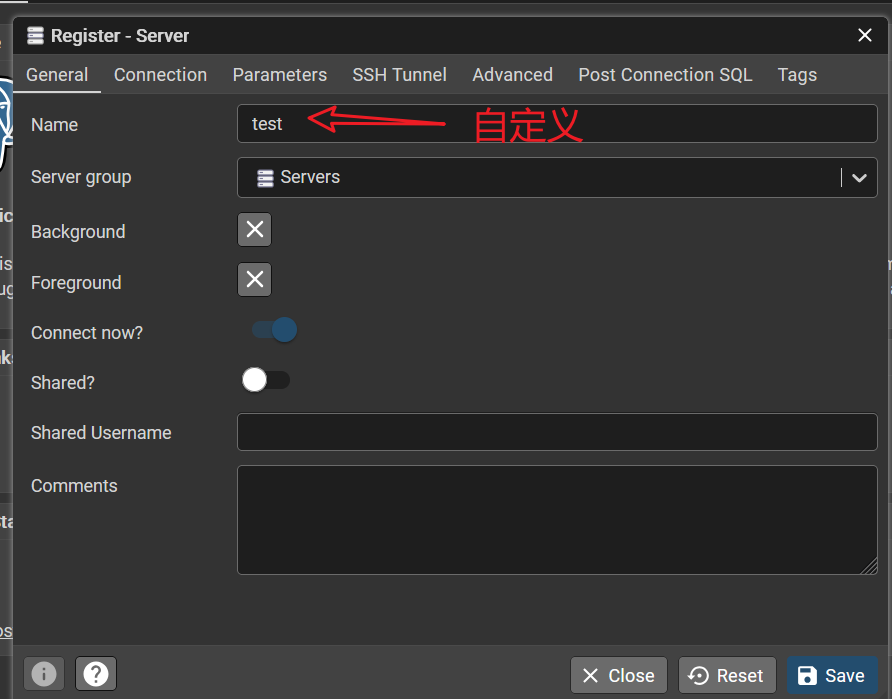The width and height of the screenshot is (892, 699).
Task: Switch to the Tags tab
Action: tap(797, 75)
